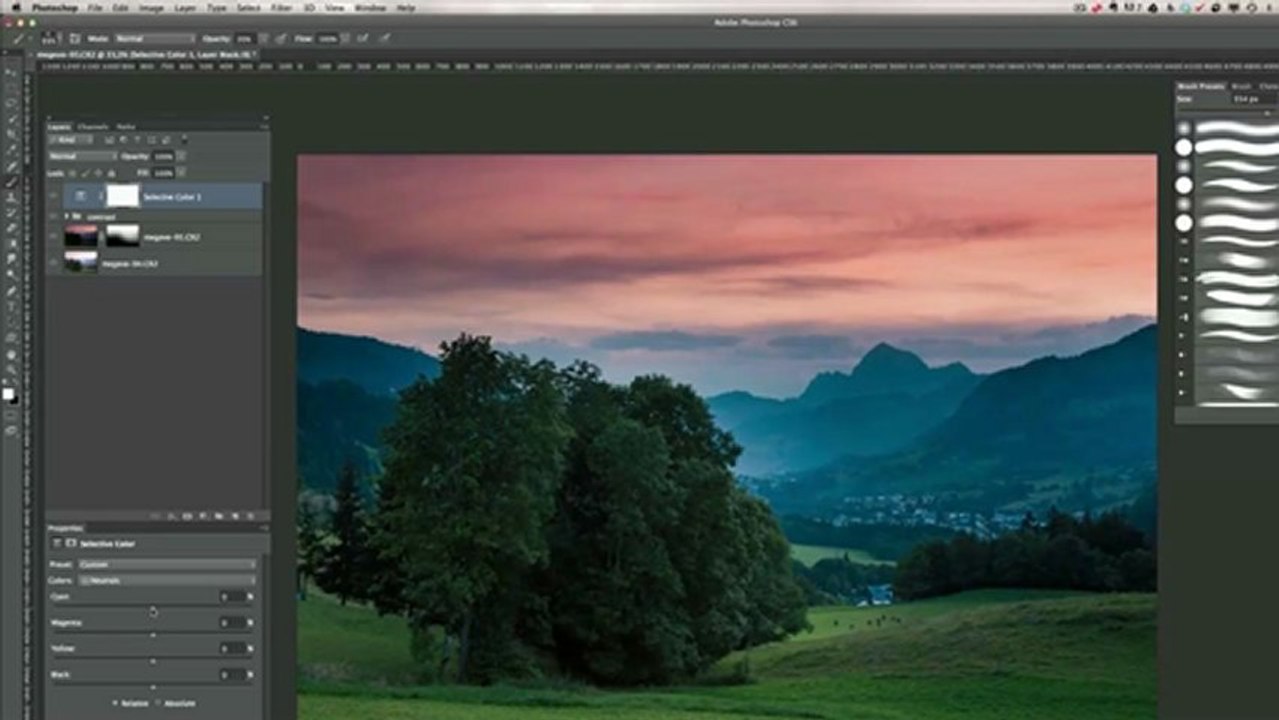Click the Create New Layer icon
Viewport: 1279px width, 720px height.
(x=235, y=516)
